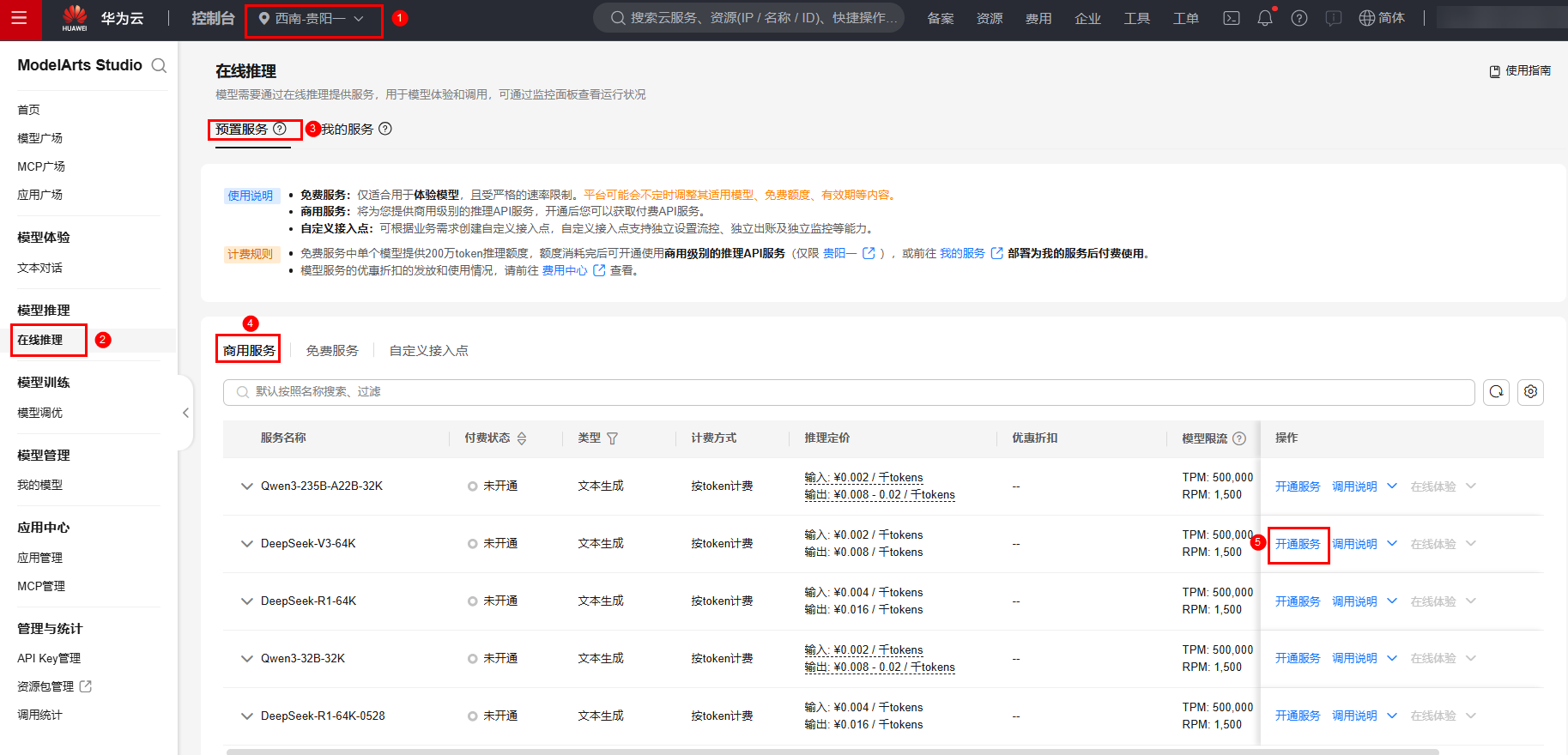Open the CloudShell terminal icon
Image resolution: width=1568 pixels, height=755 pixels.
1232,18
